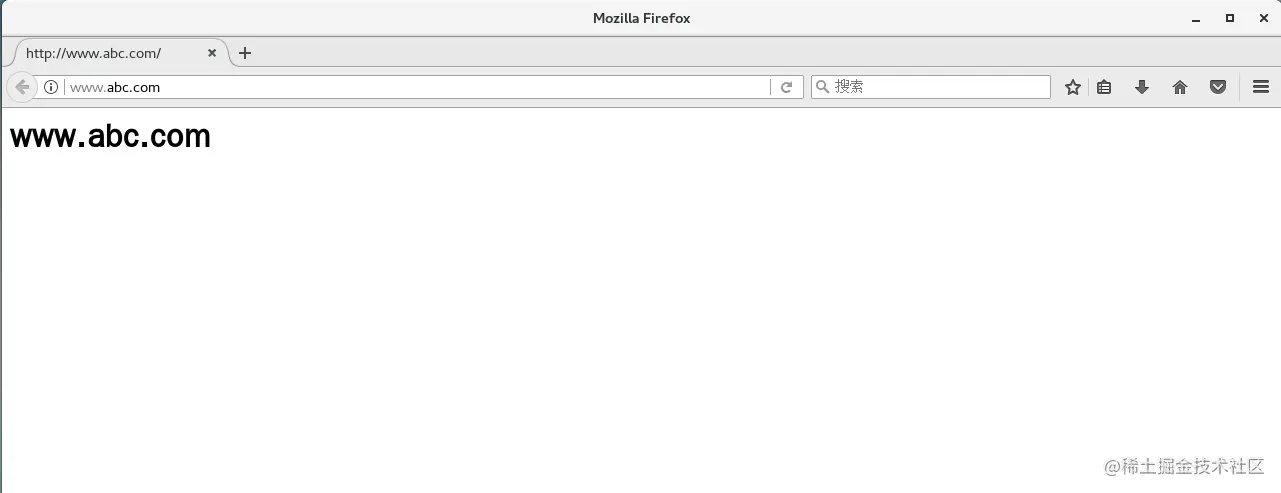Save the page to Pocket
This screenshot has width=1281, height=493.
point(1218,87)
